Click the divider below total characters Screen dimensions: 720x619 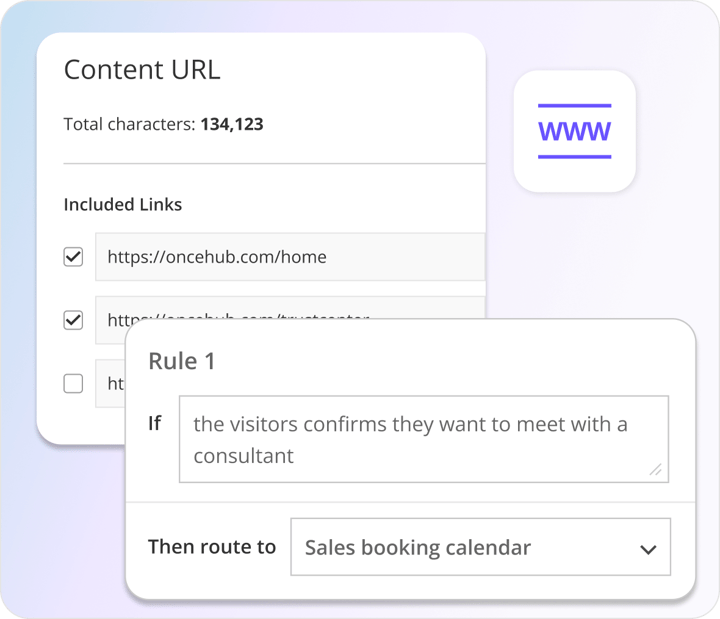[x=274, y=163]
